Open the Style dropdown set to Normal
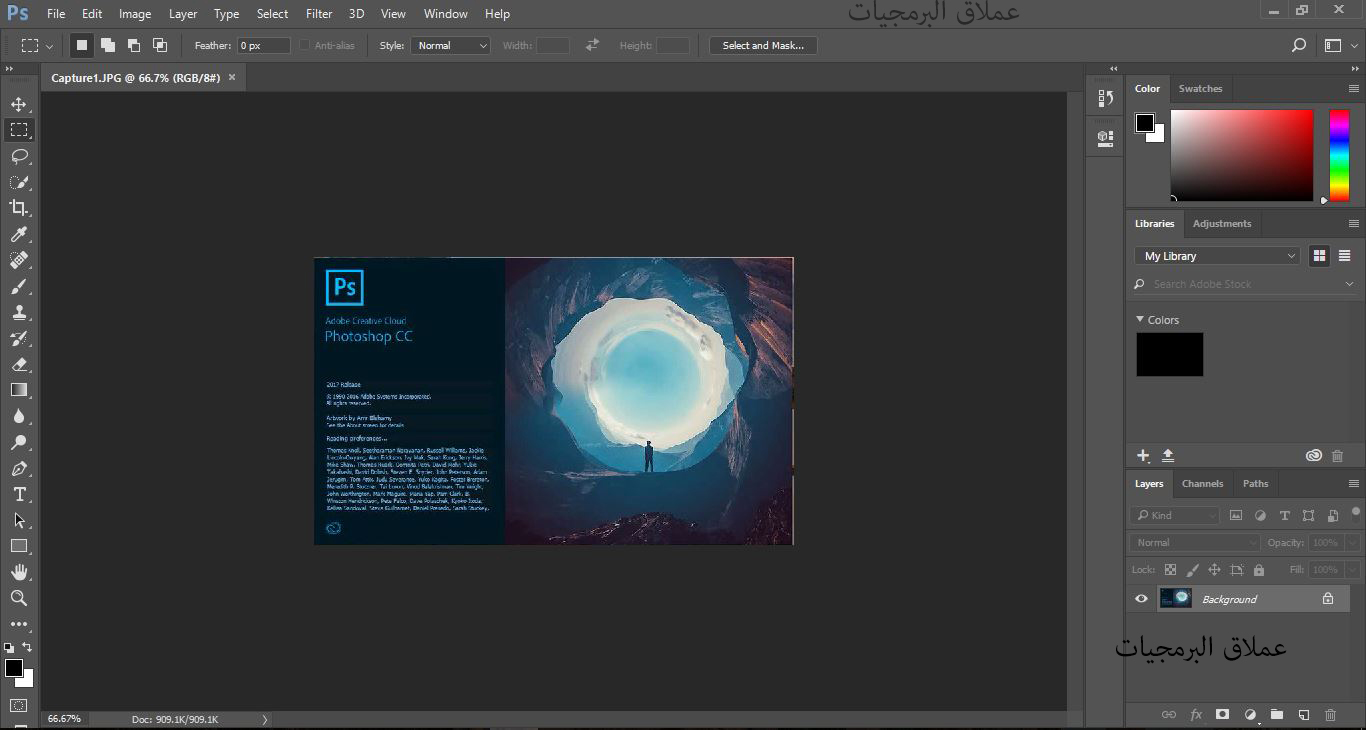The width and height of the screenshot is (1366, 730). point(450,46)
